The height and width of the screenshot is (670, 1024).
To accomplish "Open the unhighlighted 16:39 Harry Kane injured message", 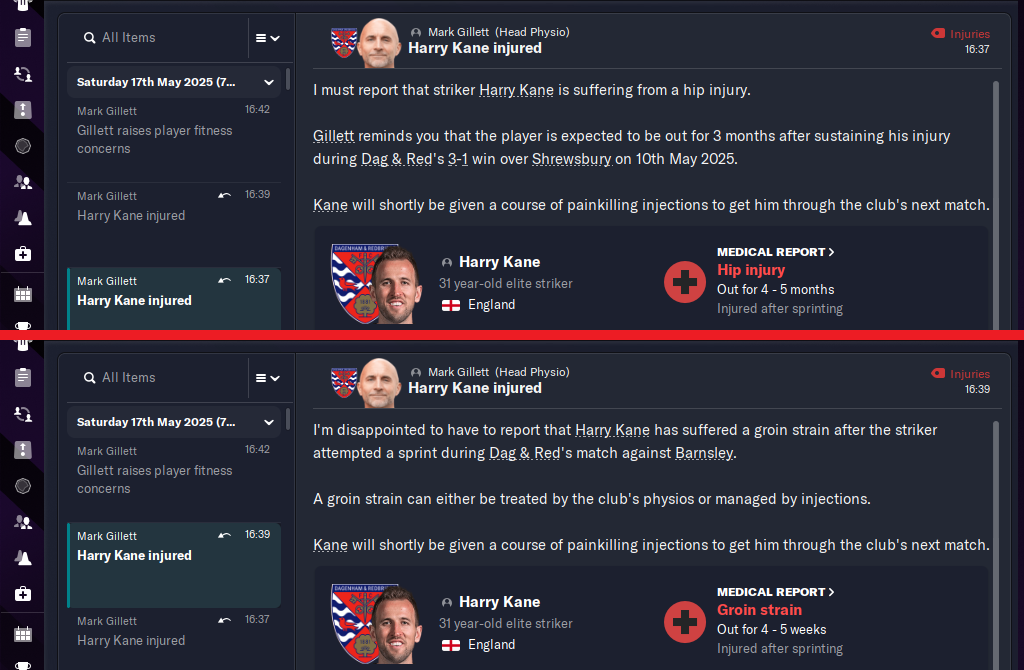I will coord(174,206).
